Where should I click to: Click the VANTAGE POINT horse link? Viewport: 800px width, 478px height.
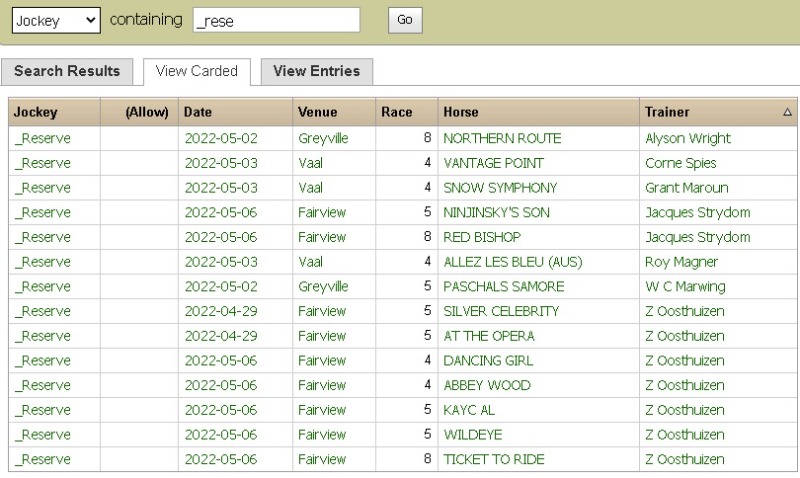pyautogui.click(x=493, y=163)
